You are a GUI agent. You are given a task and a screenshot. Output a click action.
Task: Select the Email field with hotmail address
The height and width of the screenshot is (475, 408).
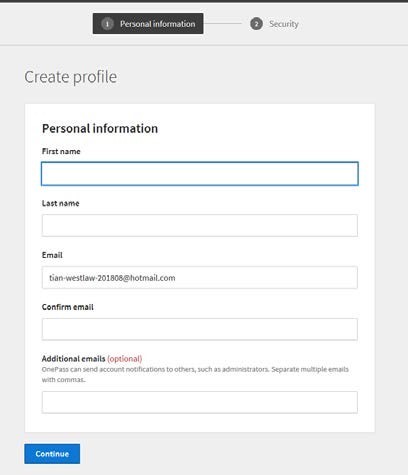(200, 278)
